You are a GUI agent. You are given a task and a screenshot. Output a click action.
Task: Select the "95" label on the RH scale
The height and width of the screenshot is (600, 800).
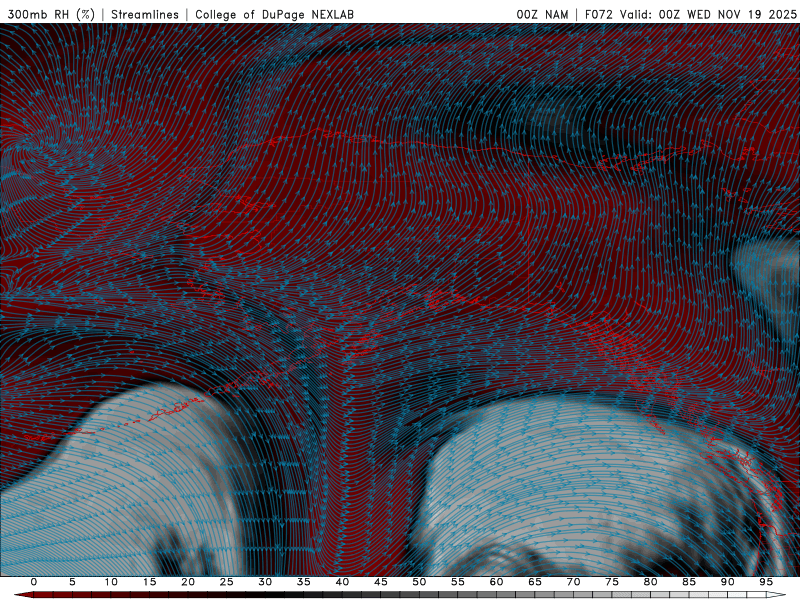pyautogui.click(x=766, y=582)
